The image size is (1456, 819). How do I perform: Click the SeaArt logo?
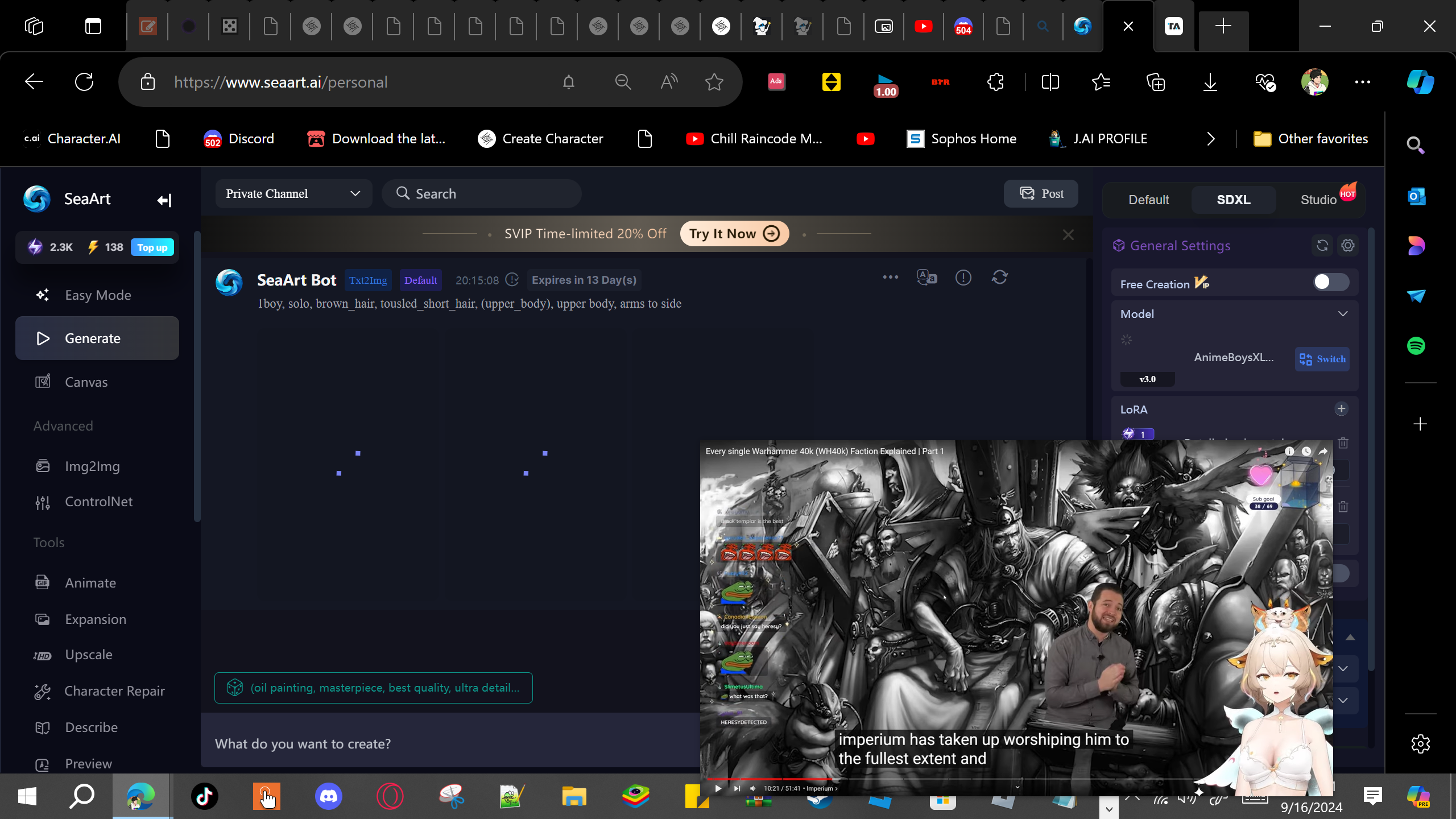(37, 199)
